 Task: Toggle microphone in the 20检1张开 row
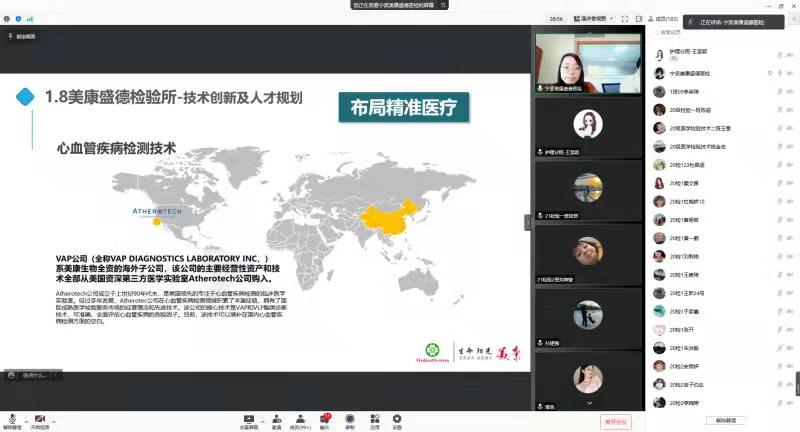click(780, 330)
